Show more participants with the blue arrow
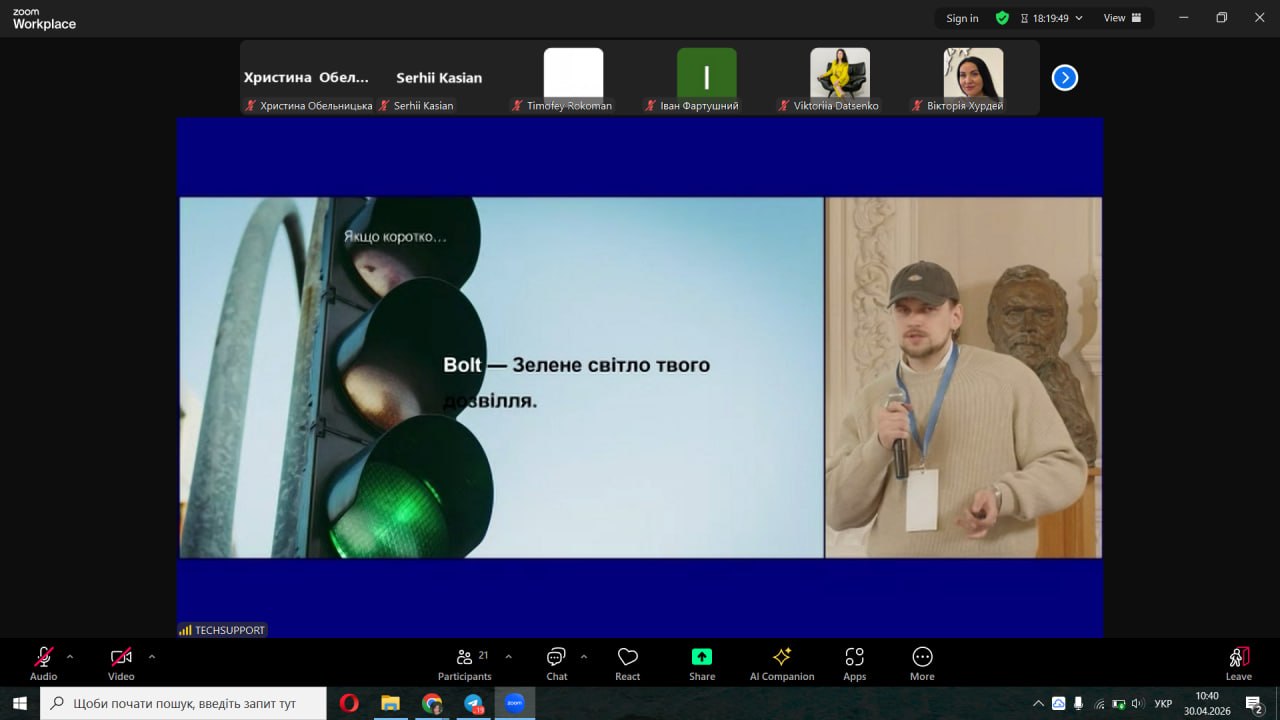The image size is (1280, 720). (1065, 78)
